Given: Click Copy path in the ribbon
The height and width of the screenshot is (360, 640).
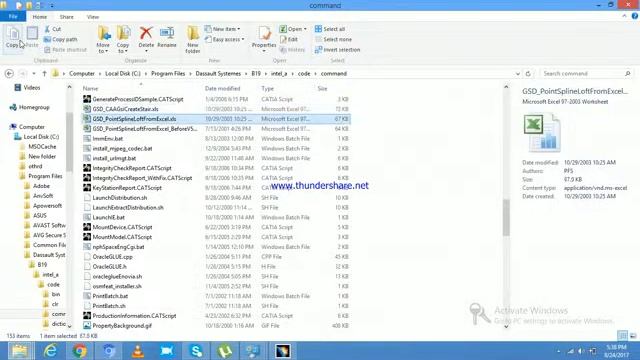Looking at the screenshot, I should coord(60,39).
